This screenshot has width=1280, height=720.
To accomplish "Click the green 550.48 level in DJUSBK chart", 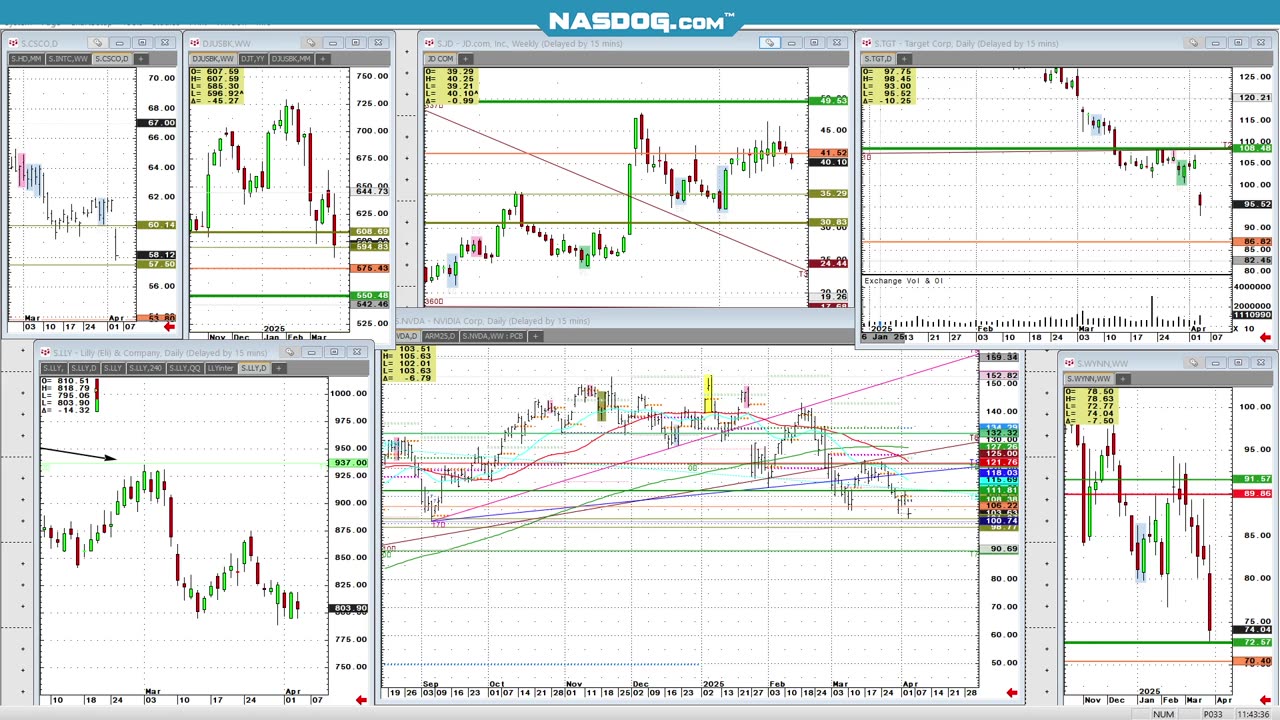I will (x=371, y=296).
